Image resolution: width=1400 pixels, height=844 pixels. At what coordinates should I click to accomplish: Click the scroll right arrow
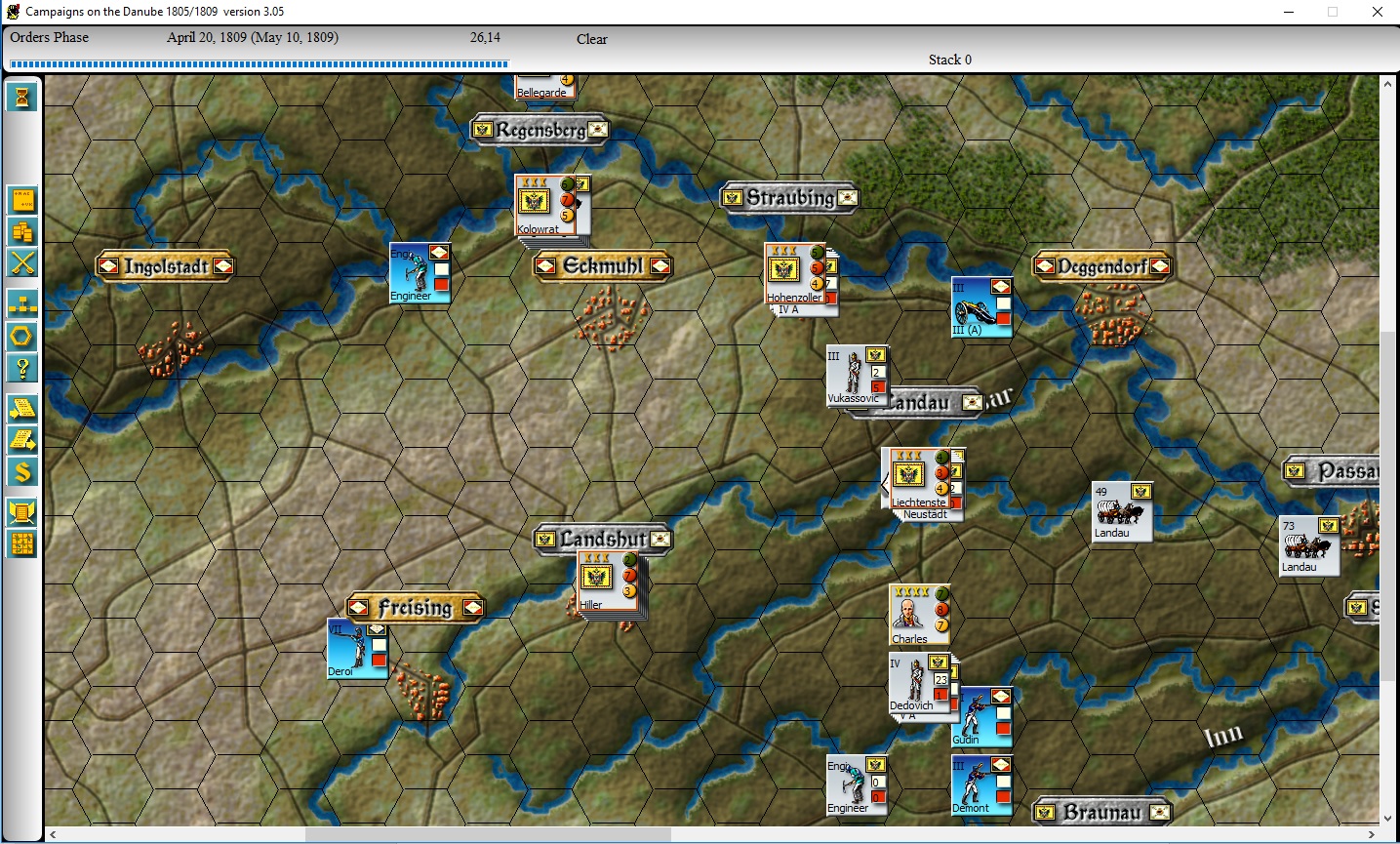tap(1372, 835)
